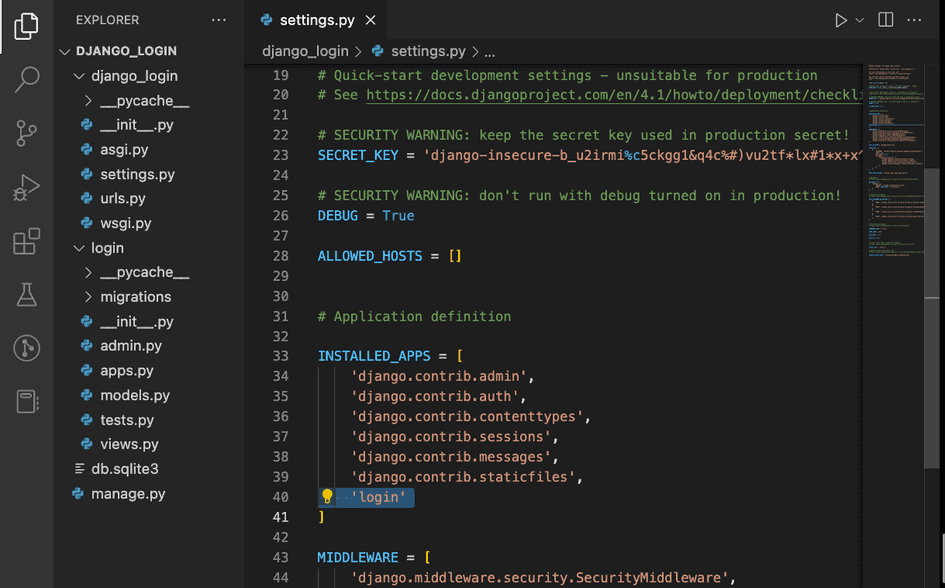Open the run options dropdown arrow

(859, 20)
